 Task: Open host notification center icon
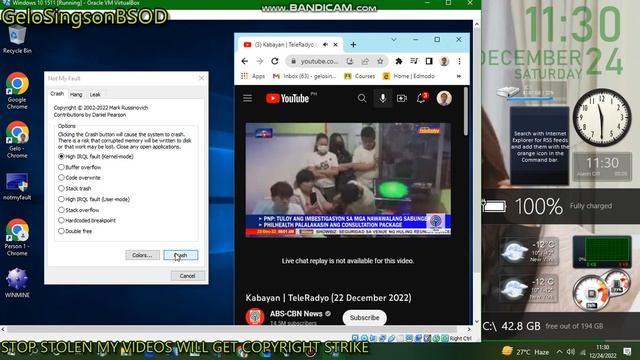click(627, 351)
